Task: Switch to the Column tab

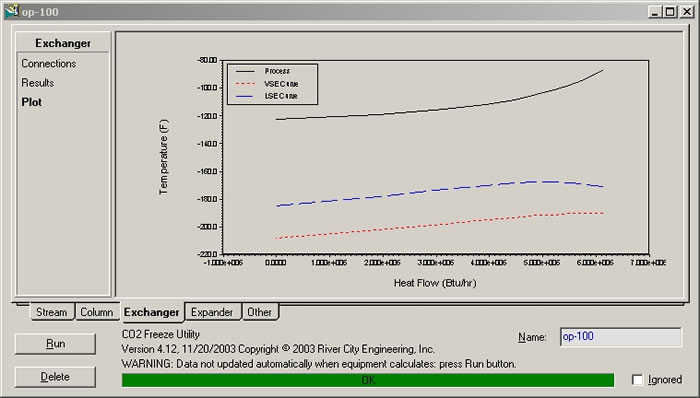Action: point(96,312)
